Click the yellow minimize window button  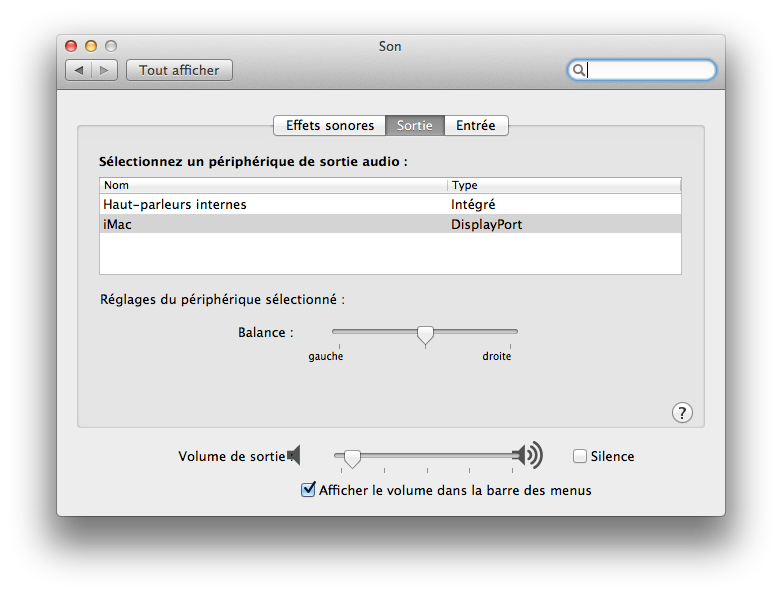coord(91,46)
